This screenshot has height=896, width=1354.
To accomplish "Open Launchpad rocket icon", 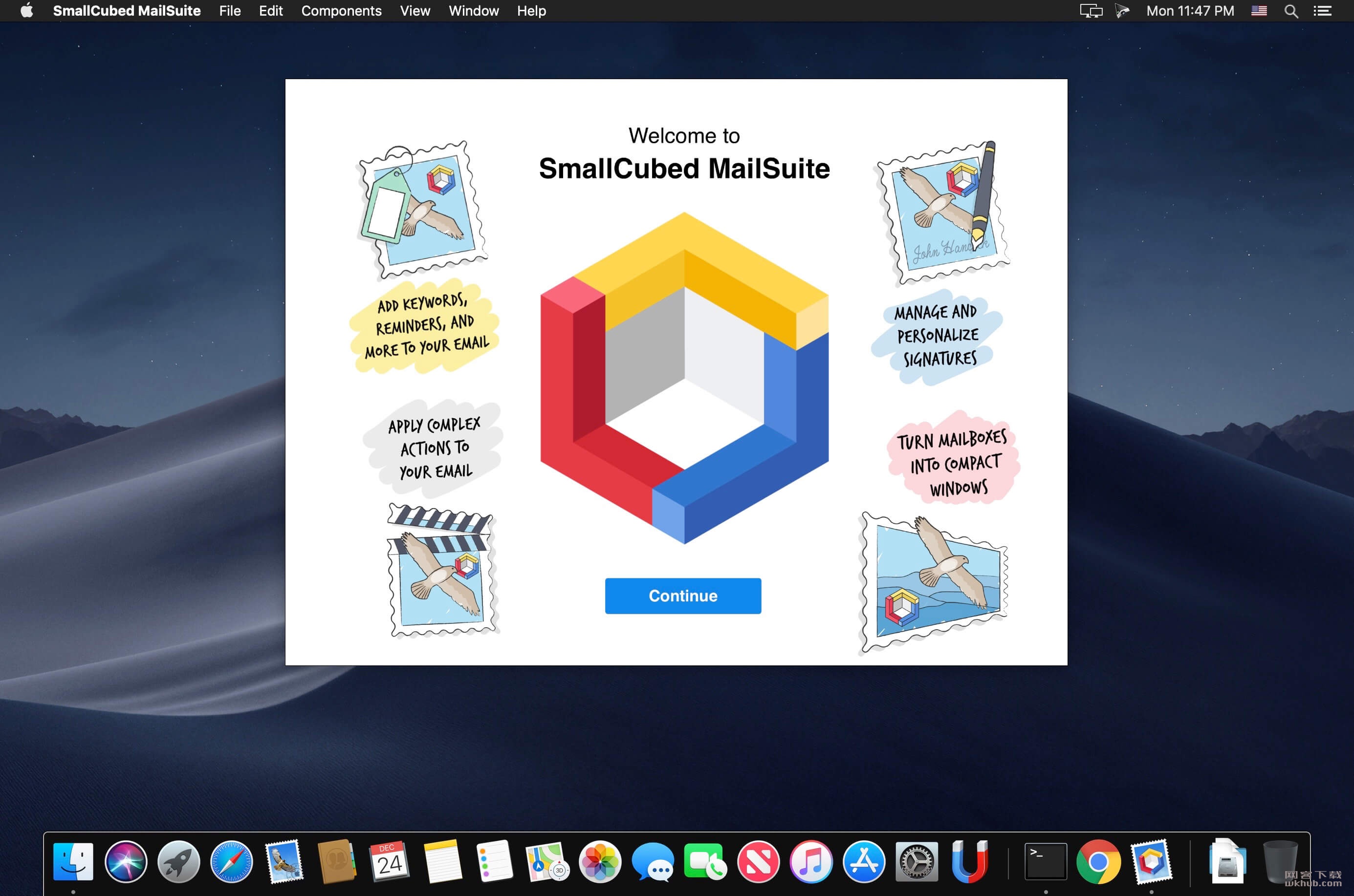I will coord(178,861).
